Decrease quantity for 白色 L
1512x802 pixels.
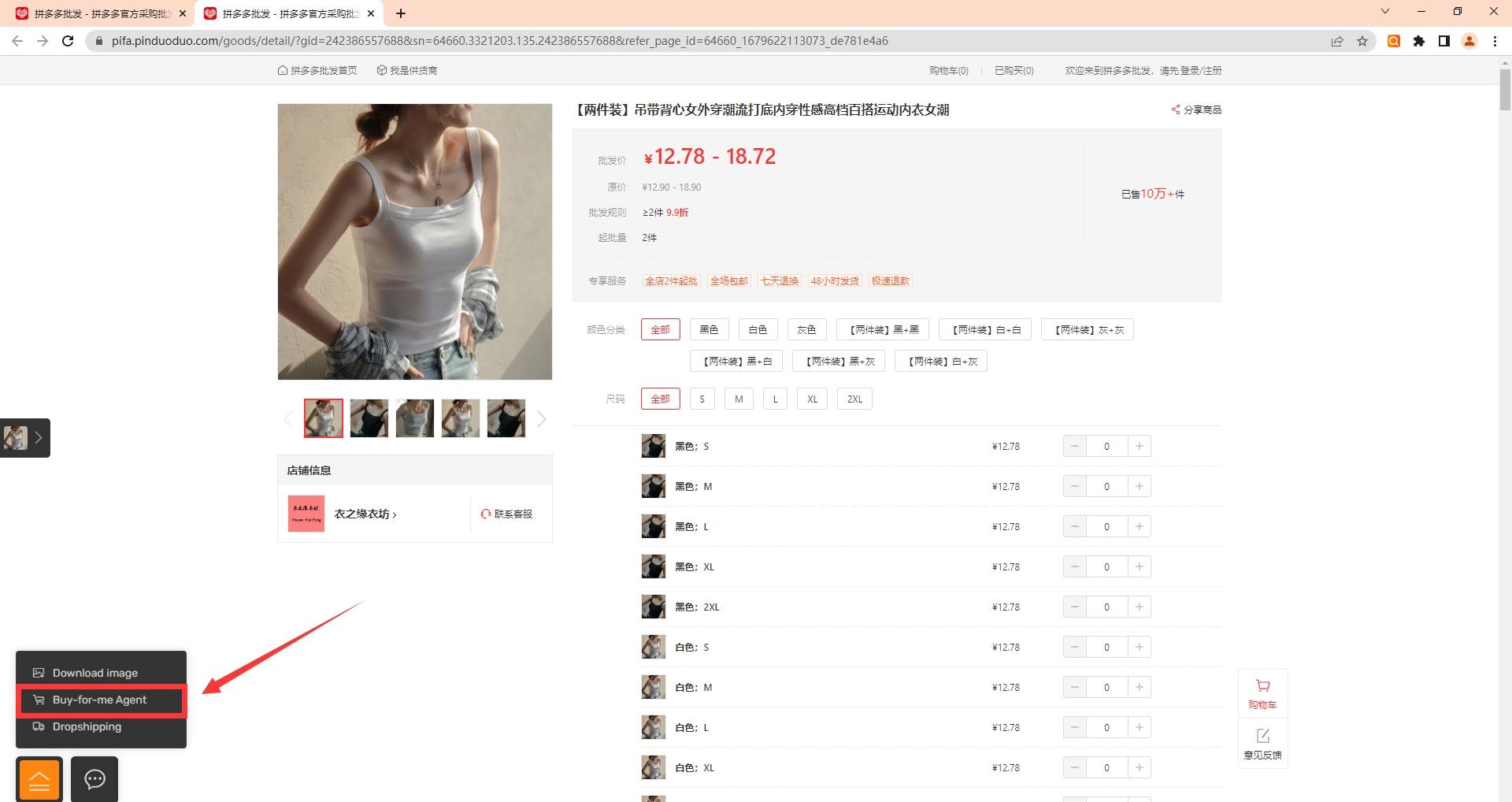click(1075, 727)
